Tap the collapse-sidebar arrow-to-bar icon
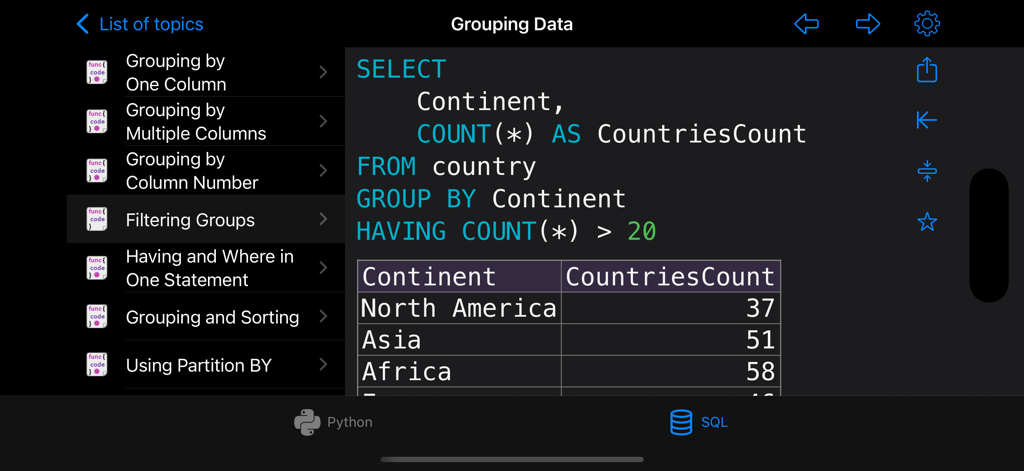The image size is (1024, 471). click(927, 120)
